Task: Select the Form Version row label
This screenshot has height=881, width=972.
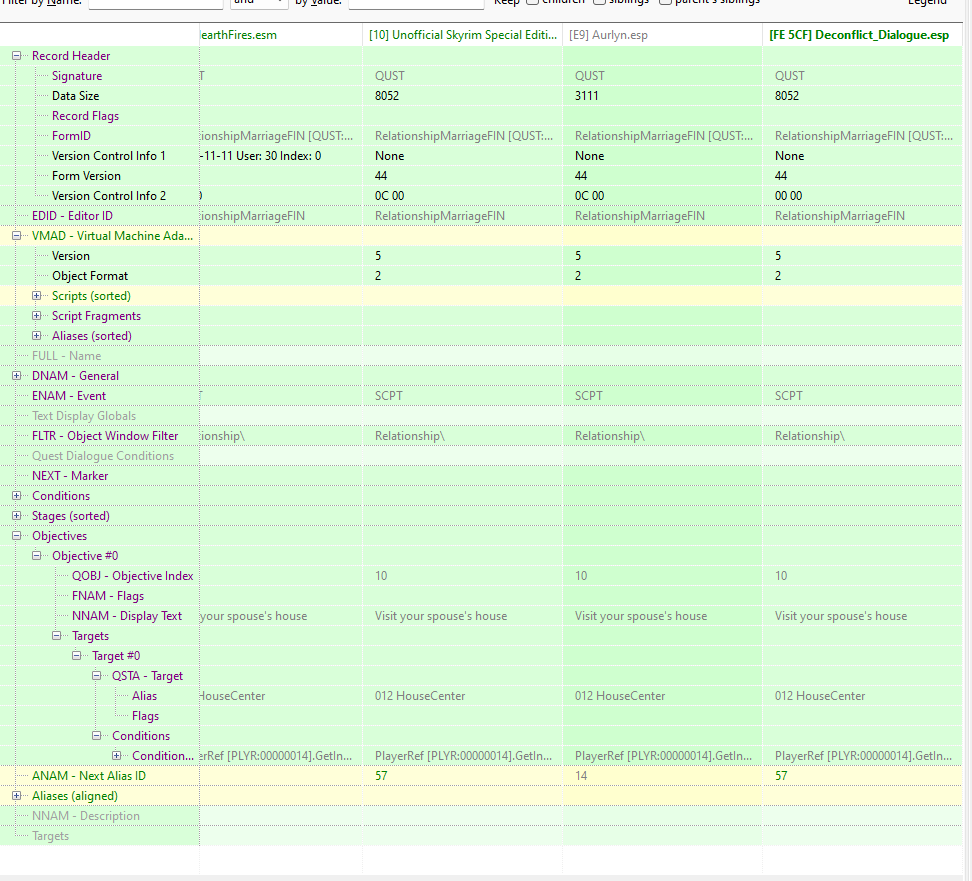Action: 86,175
